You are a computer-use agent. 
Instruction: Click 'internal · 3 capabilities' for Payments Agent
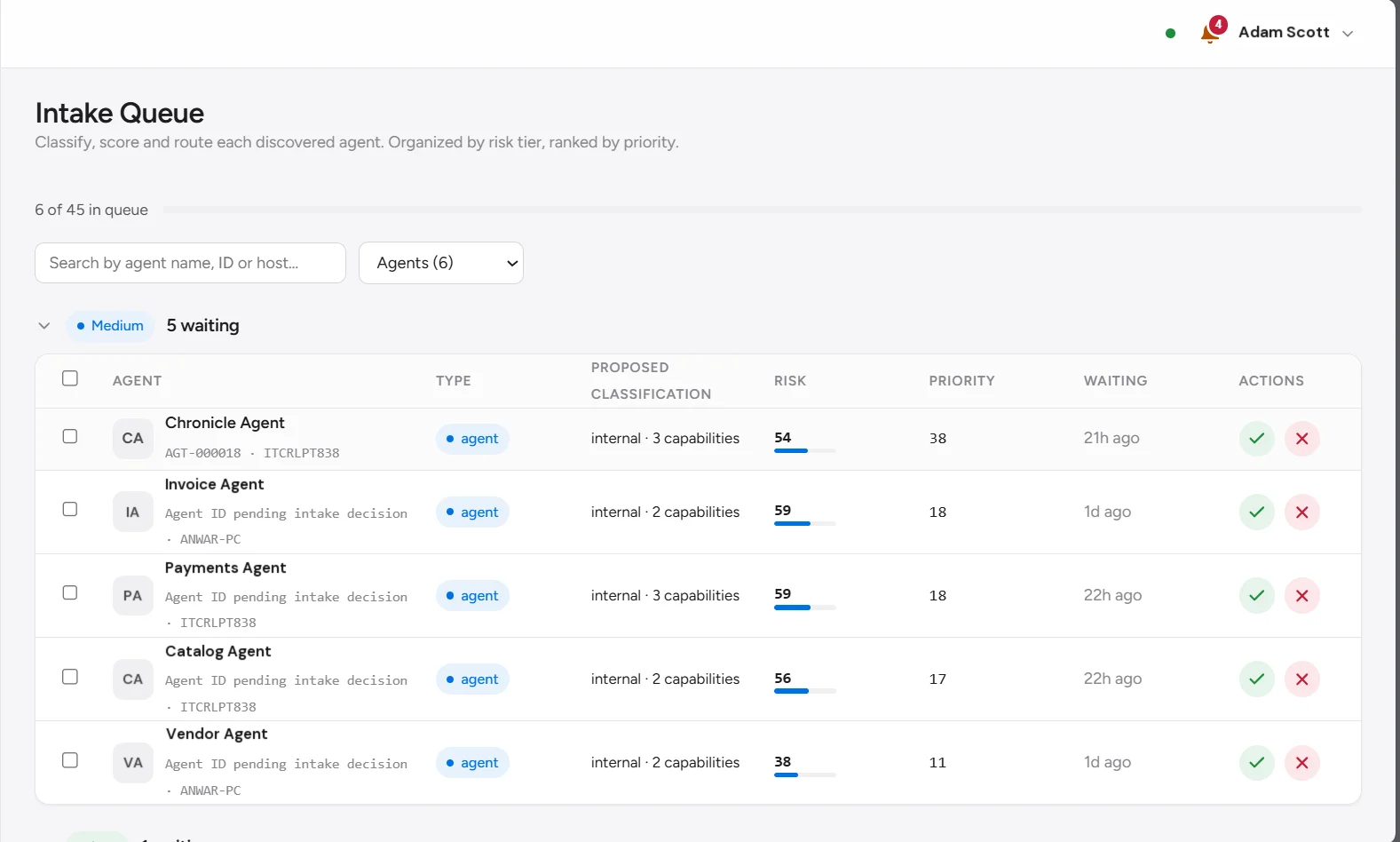pos(665,596)
